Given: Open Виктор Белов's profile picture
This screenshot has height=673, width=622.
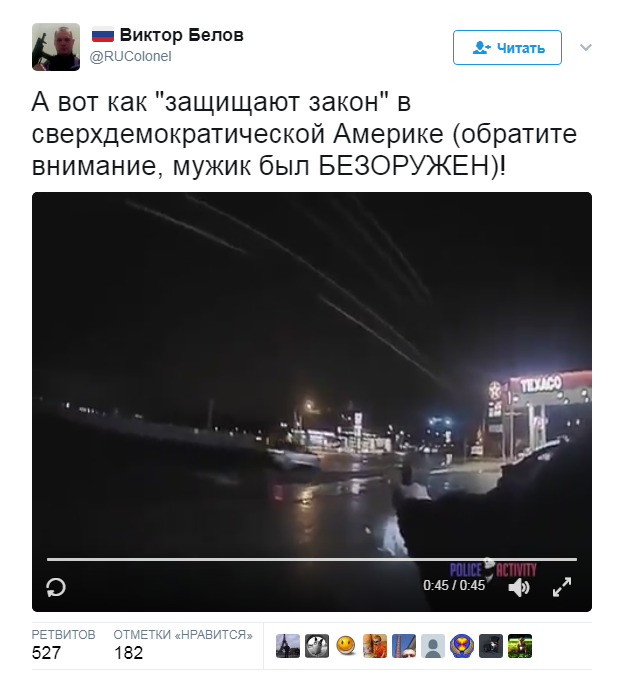Looking at the screenshot, I should 56,47.
